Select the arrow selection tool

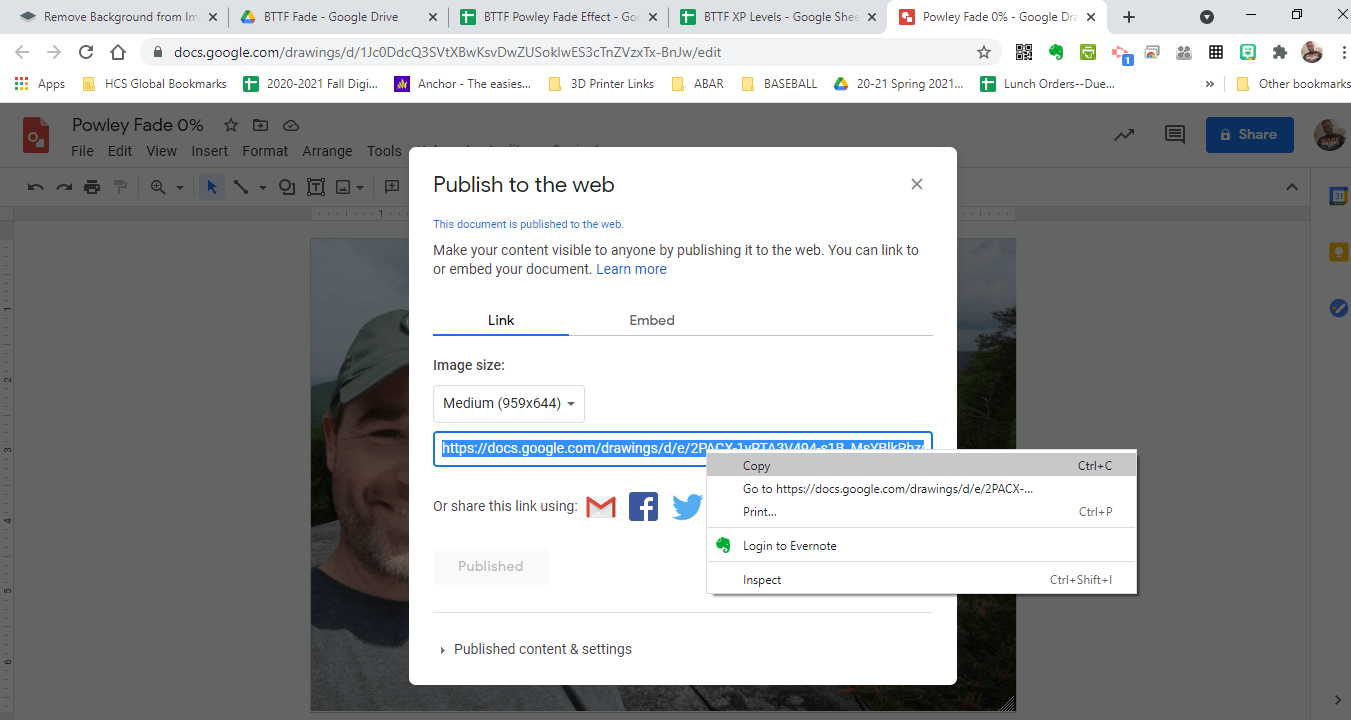click(x=211, y=186)
